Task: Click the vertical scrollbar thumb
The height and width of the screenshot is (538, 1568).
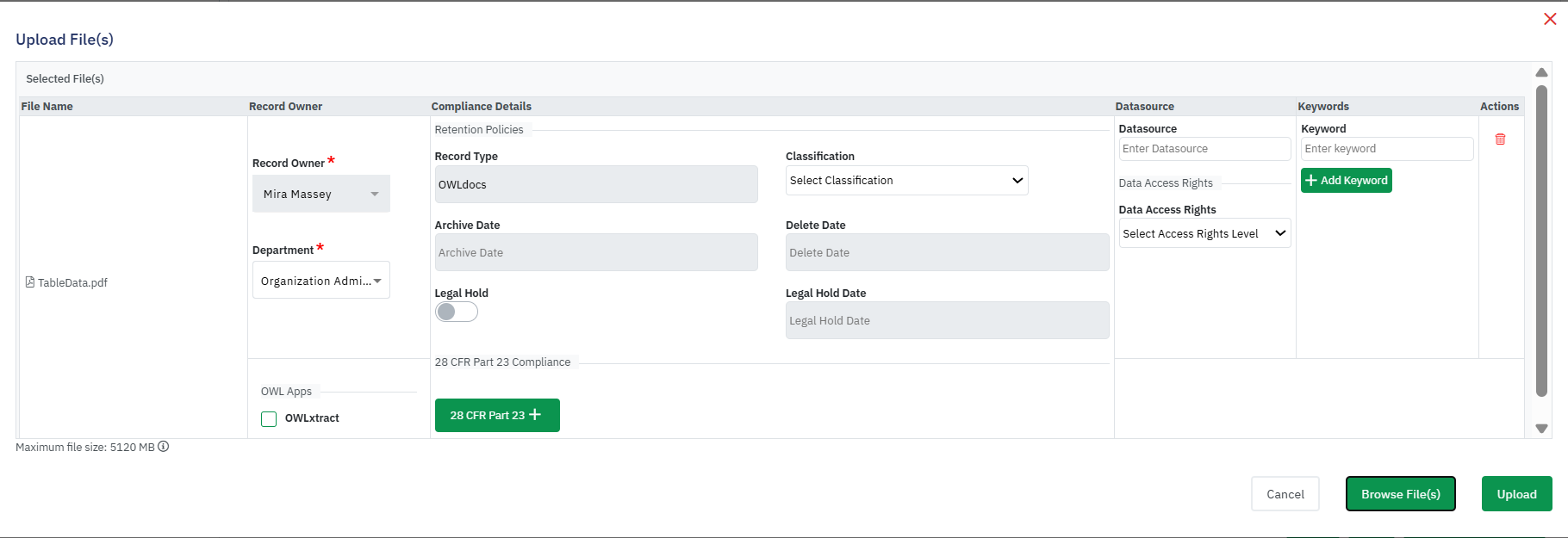Action: [1542, 241]
